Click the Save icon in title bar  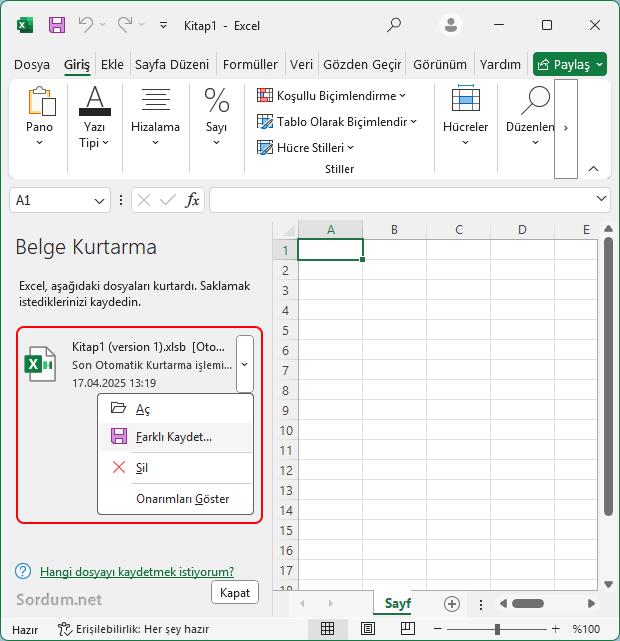click(x=57, y=25)
